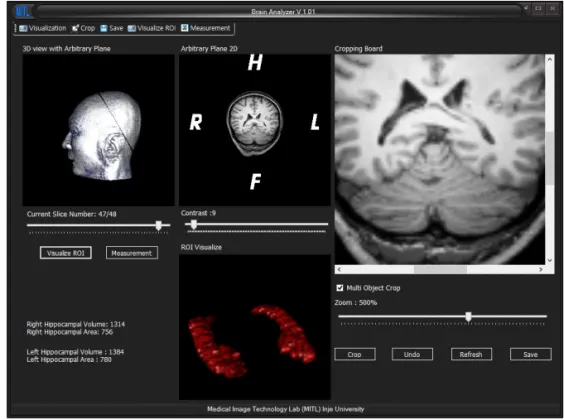Screen dimensions: 564x420
Task: Click the MITL logo in the title bar
Action: [x=22, y=11]
